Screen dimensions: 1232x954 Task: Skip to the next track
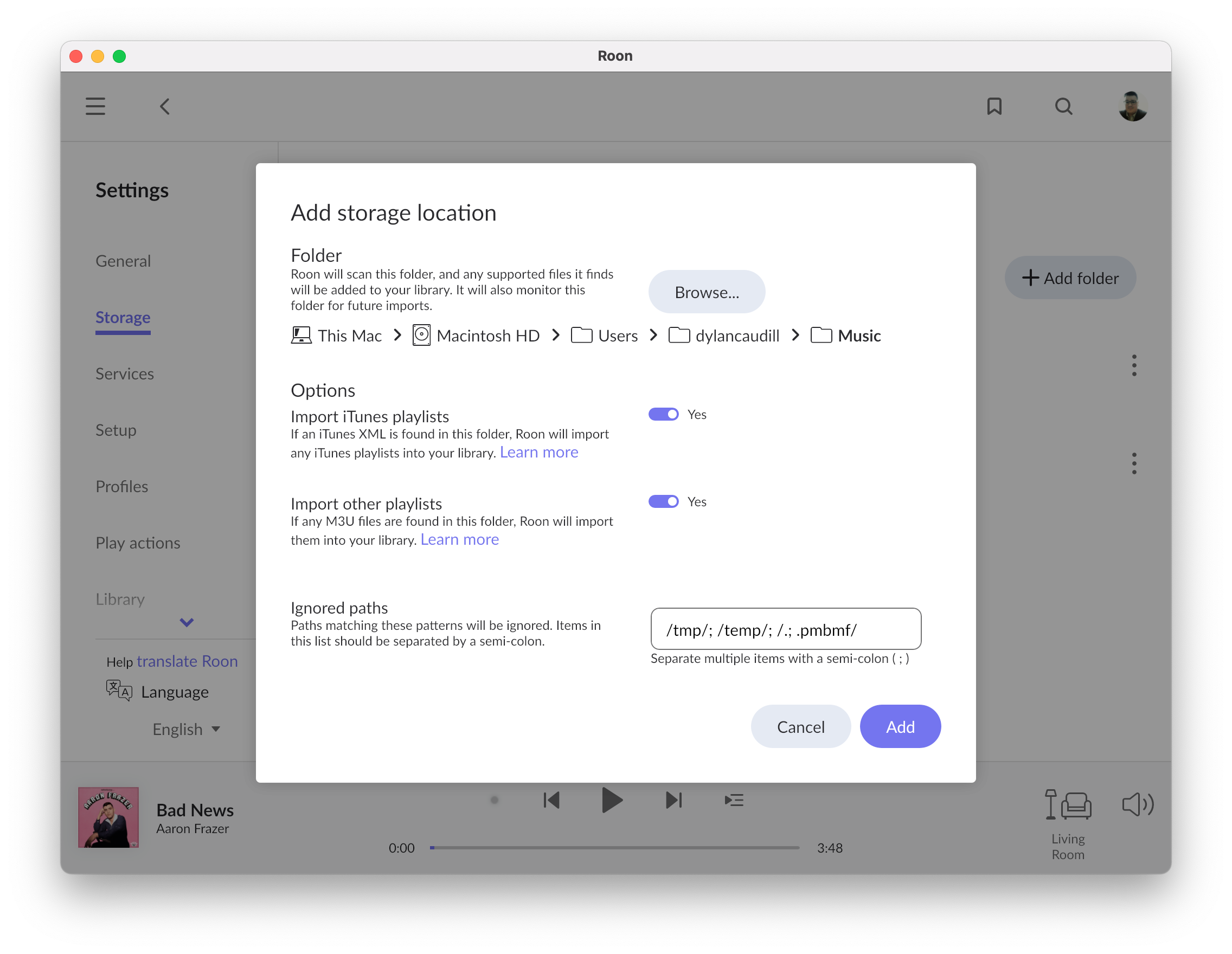[673, 800]
